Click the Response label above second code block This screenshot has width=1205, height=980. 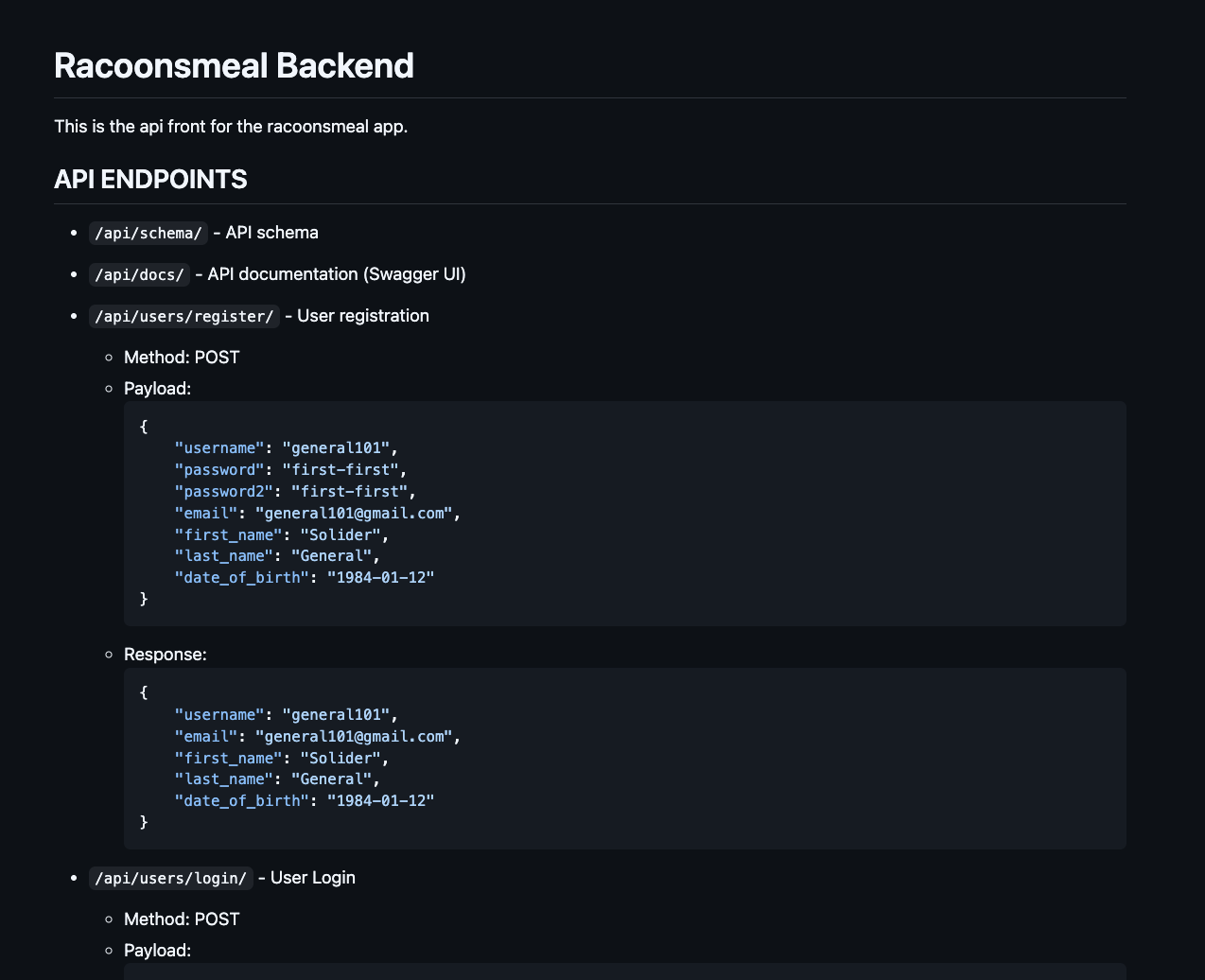[x=165, y=655]
